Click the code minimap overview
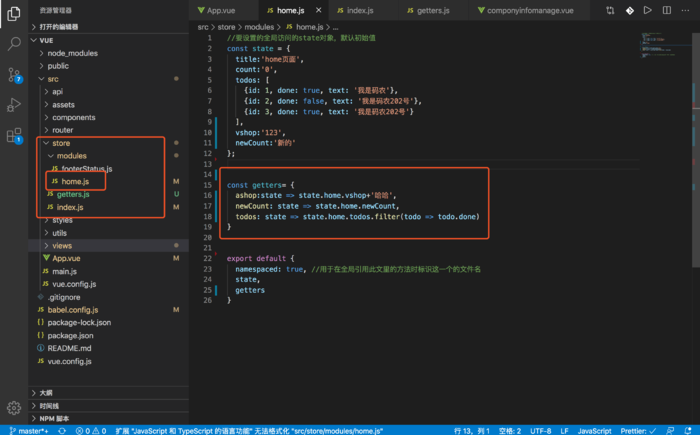The width and height of the screenshot is (700, 435). click(664, 45)
